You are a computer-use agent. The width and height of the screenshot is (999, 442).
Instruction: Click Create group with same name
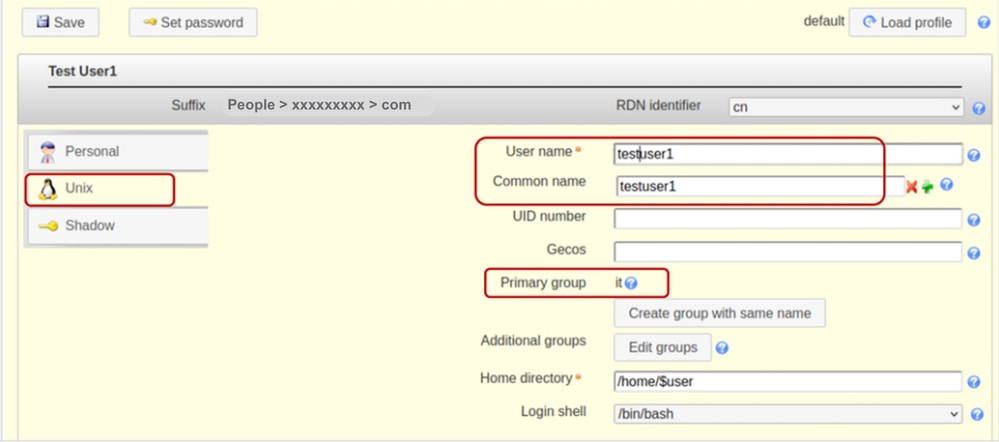[720, 313]
